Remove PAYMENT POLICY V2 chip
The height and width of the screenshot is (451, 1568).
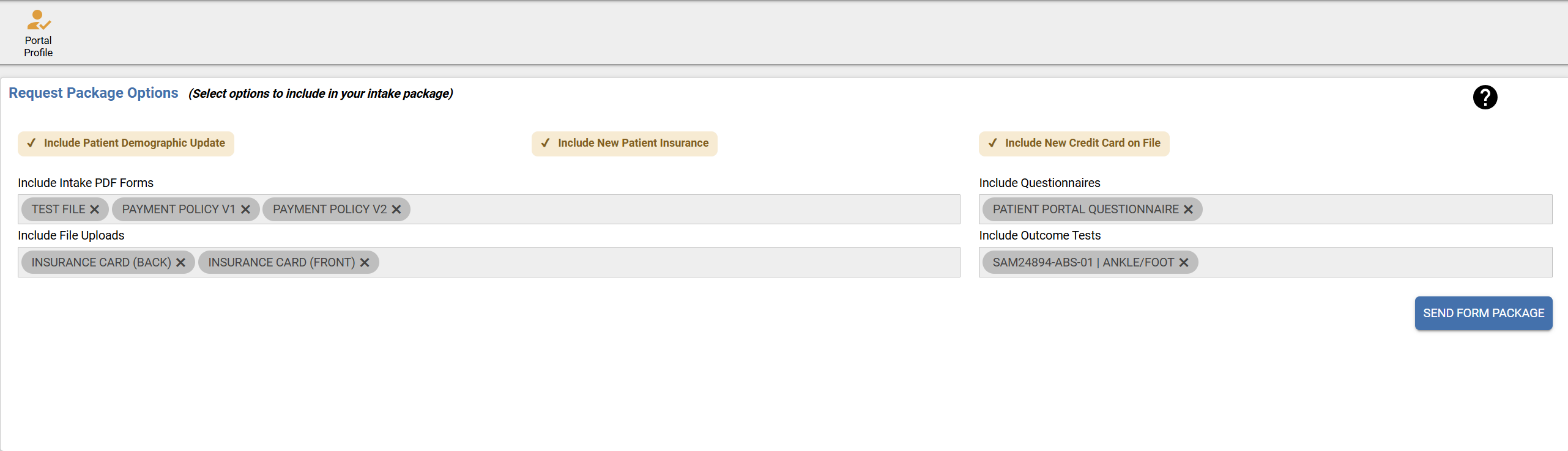[396, 210]
